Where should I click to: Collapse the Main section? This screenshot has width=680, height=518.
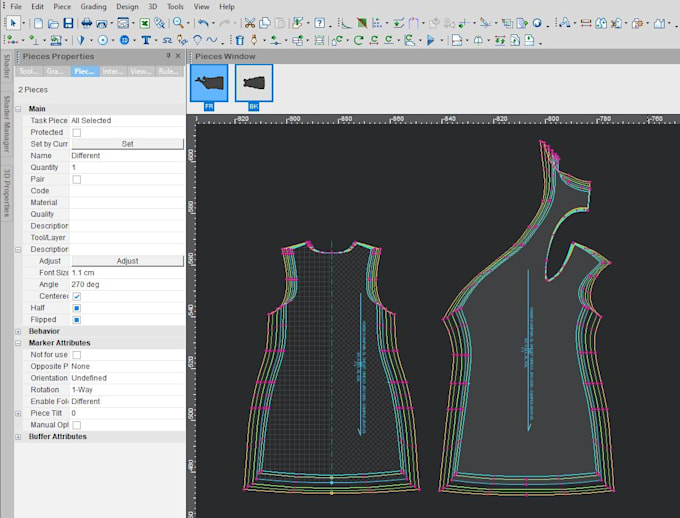click(x=18, y=109)
